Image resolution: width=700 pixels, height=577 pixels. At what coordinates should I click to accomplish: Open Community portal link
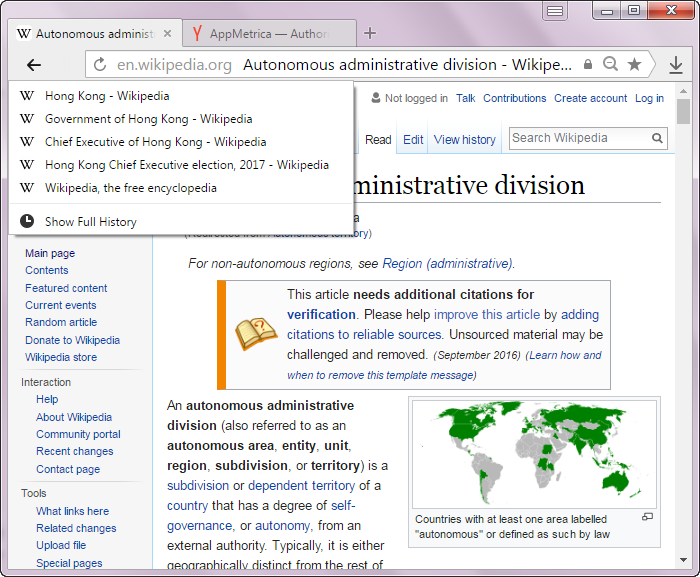pyautogui.click(x=79, y=434)
